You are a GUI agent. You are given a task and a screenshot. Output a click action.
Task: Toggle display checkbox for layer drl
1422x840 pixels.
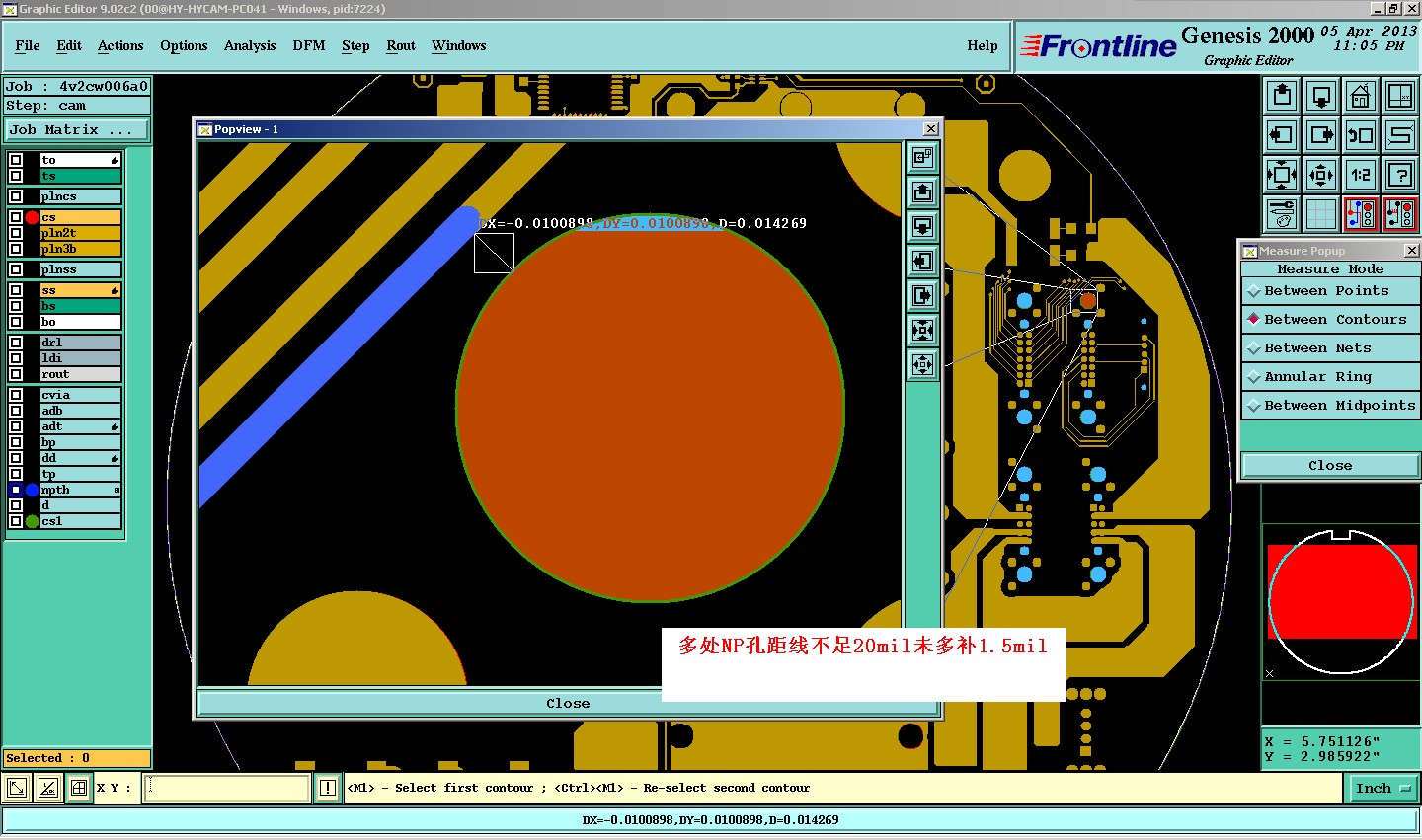click(x=16, y=343)
